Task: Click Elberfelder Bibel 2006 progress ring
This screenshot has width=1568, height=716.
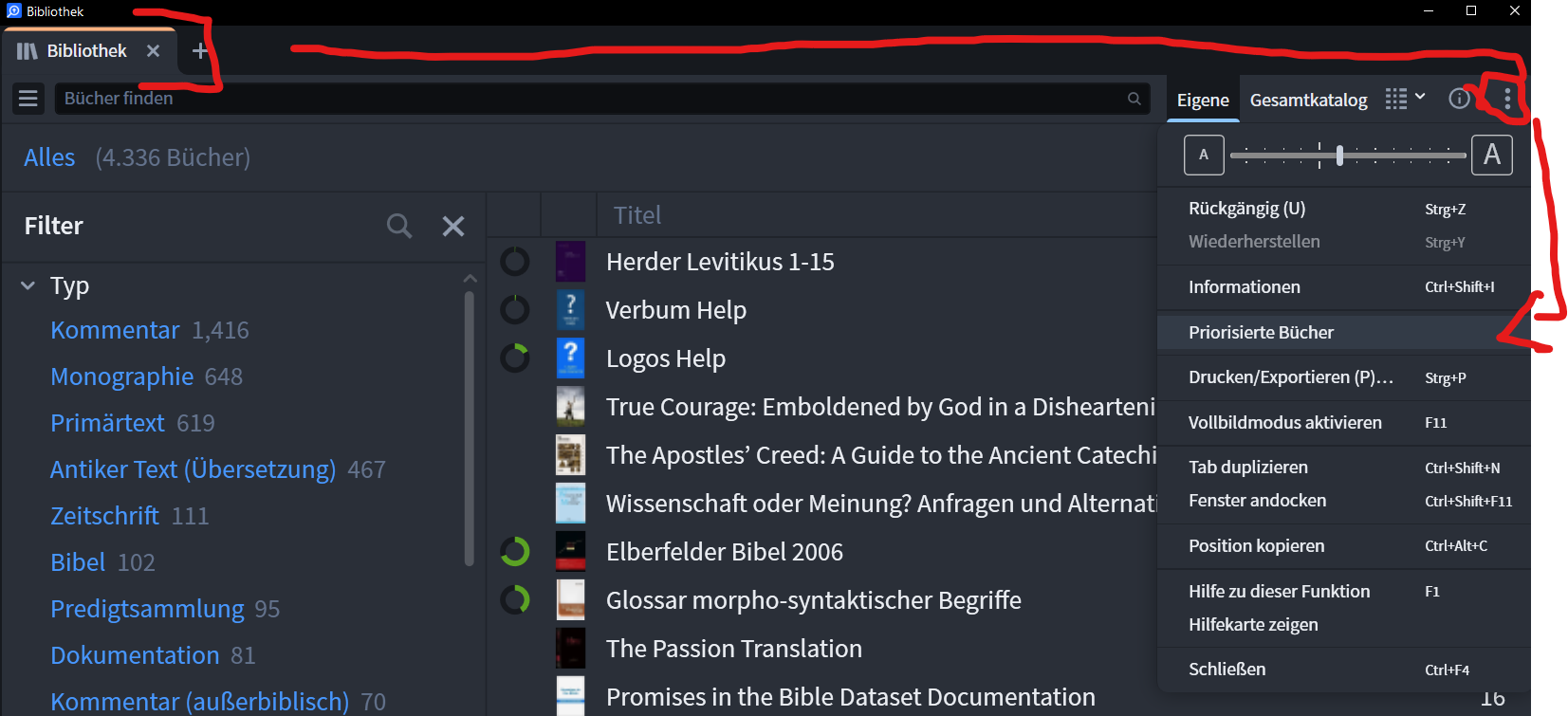Action: tap(514, 551)
